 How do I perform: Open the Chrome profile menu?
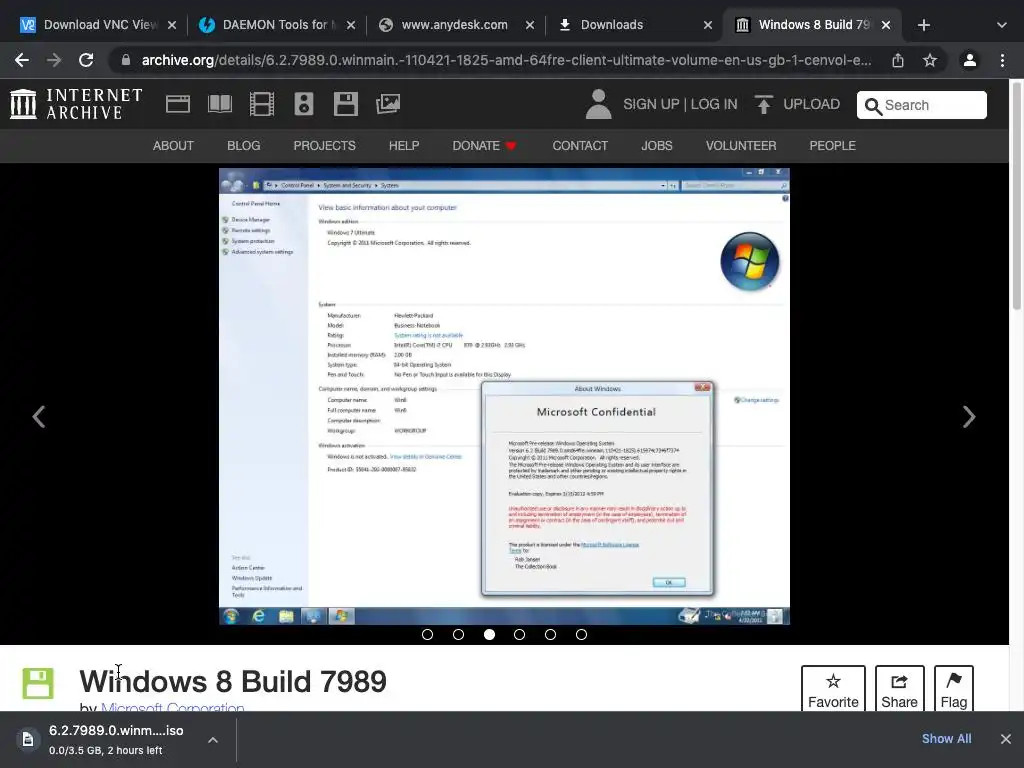click(x=970, y=60)
